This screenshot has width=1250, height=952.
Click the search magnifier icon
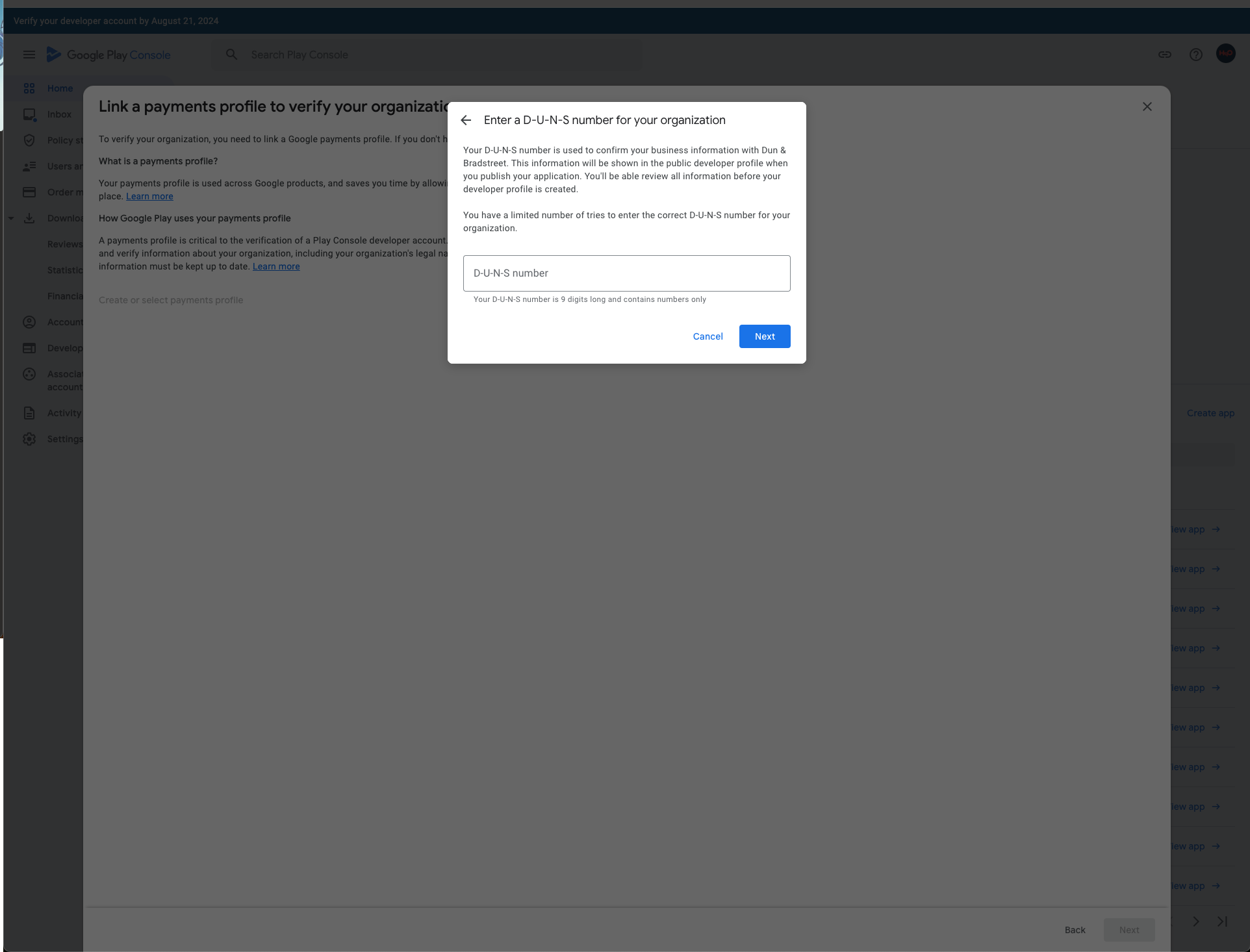click(x=231, y=55)
